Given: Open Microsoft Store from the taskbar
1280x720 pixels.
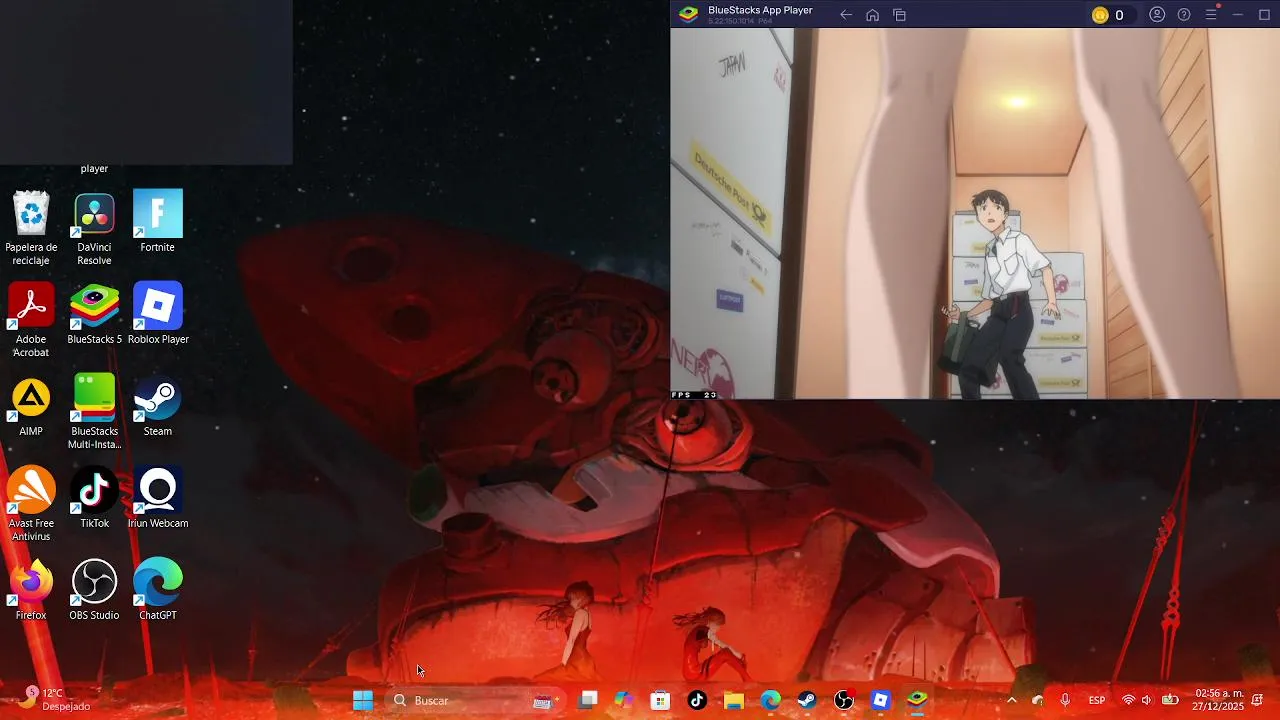Looking at the screenshot, I should pyautogui.click(x=660, y=701).
